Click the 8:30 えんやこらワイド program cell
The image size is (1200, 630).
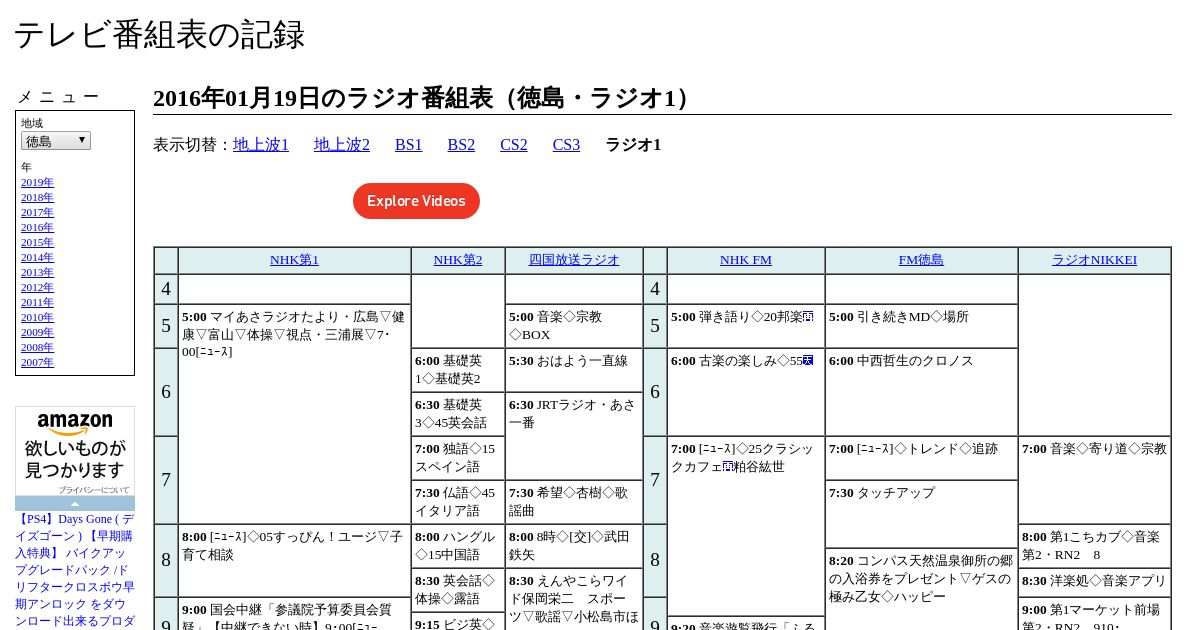coord(574,599)
